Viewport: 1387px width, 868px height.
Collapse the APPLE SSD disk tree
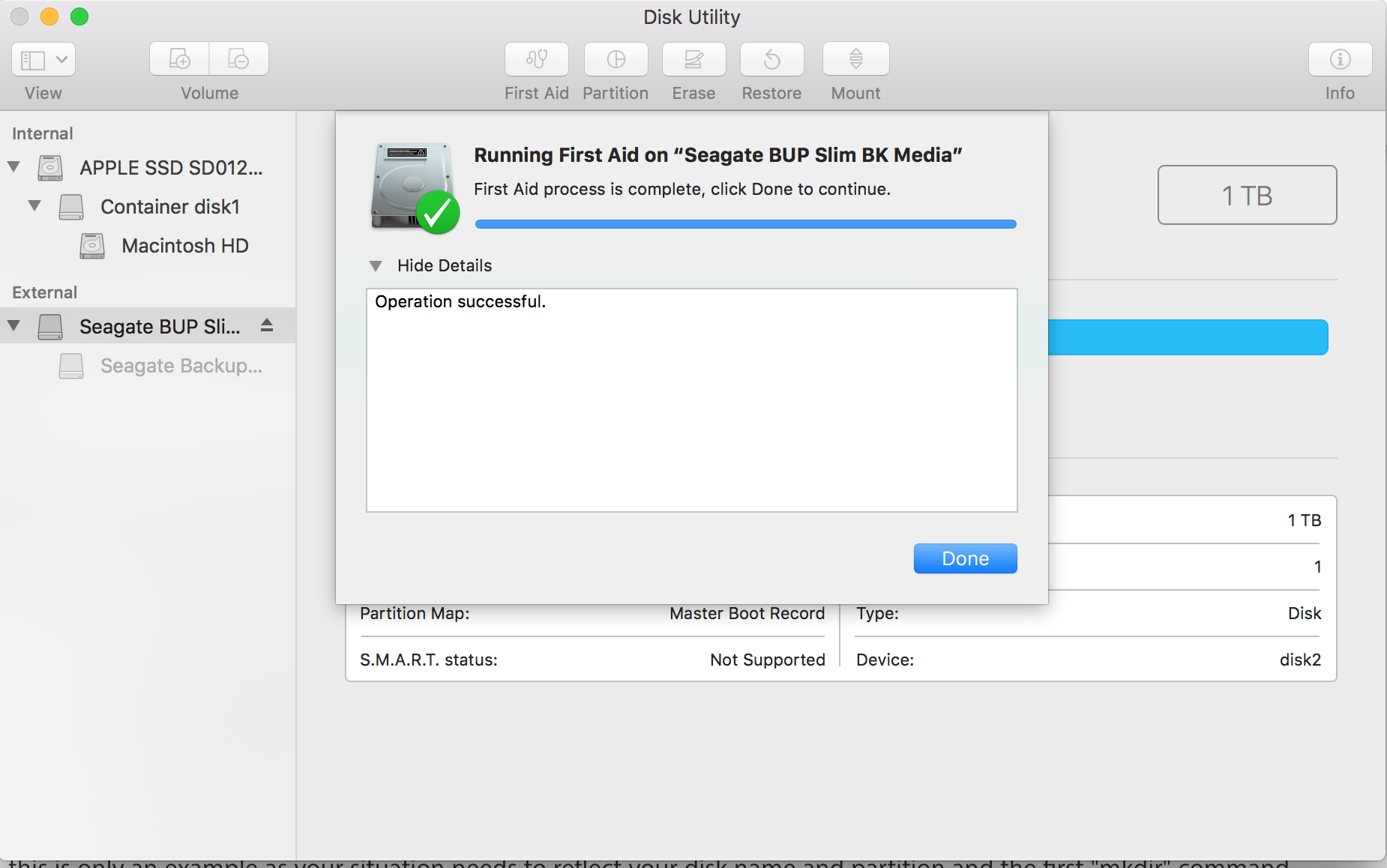[x=13, y=166]
